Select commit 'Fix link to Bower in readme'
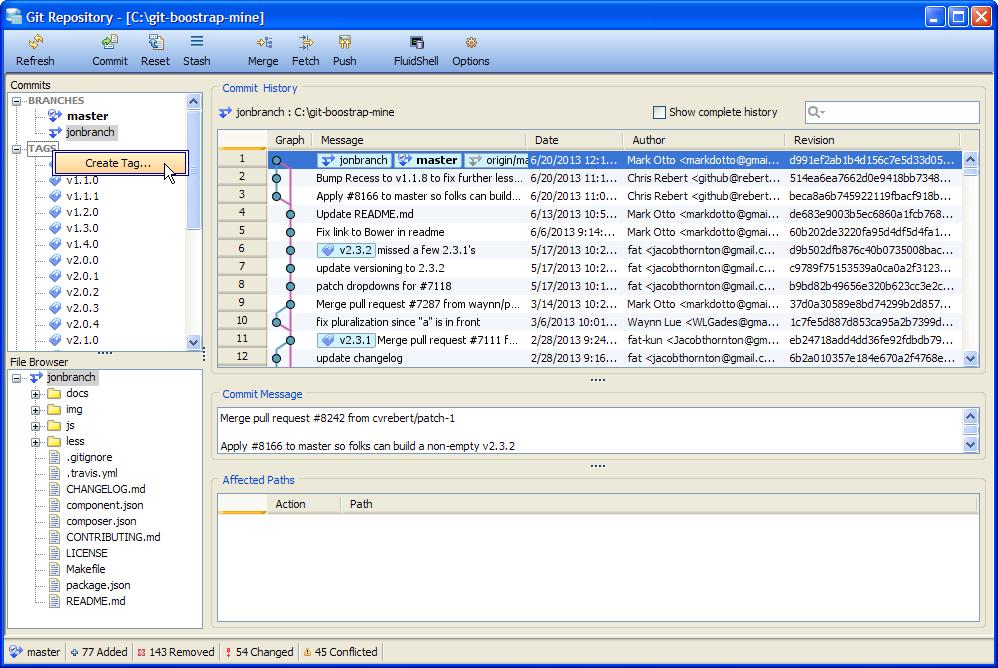The image size is (998, 668). pyautogui.click(x=589, y=232)
